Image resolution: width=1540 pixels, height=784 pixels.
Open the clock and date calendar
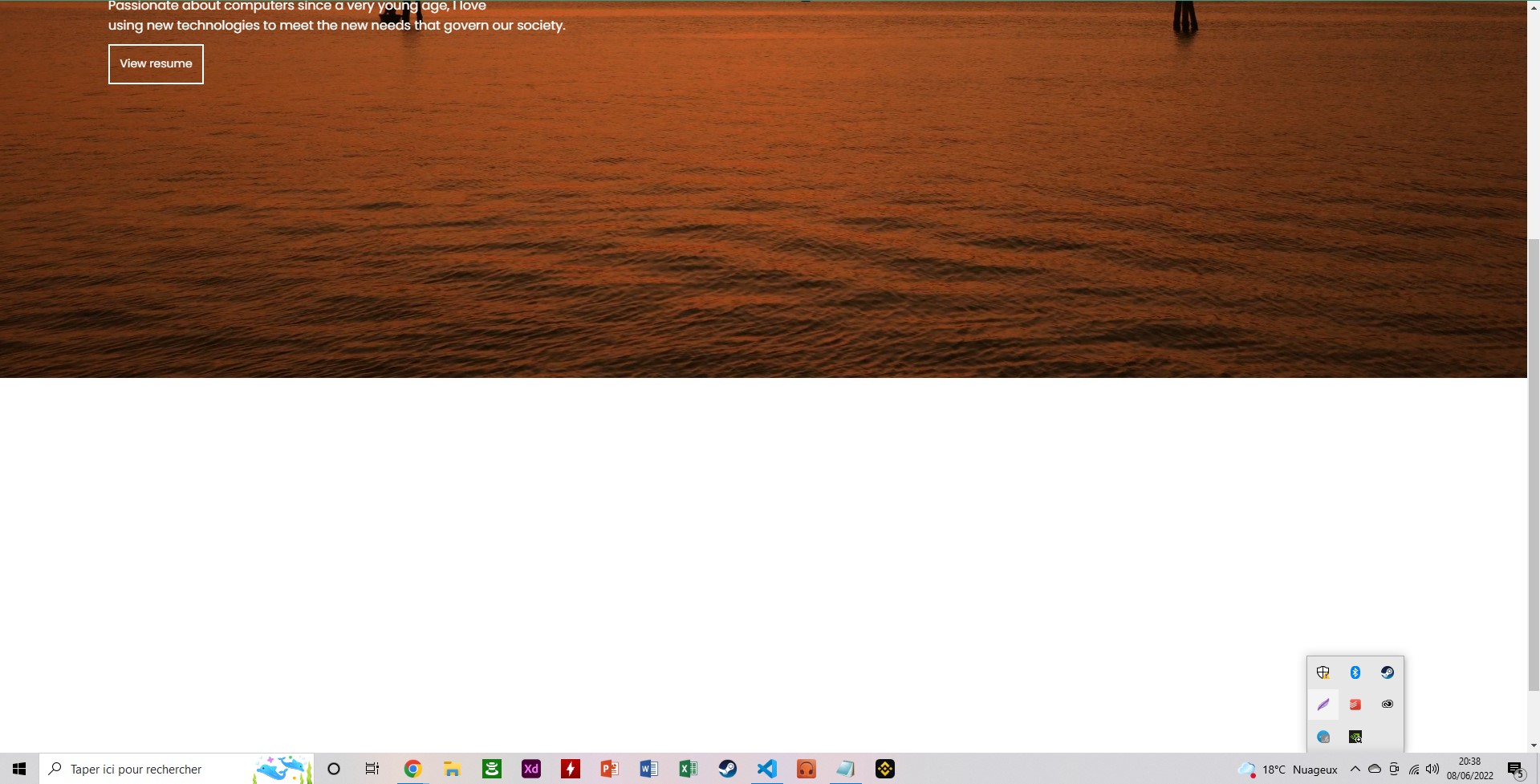[x=1470, y=769]
